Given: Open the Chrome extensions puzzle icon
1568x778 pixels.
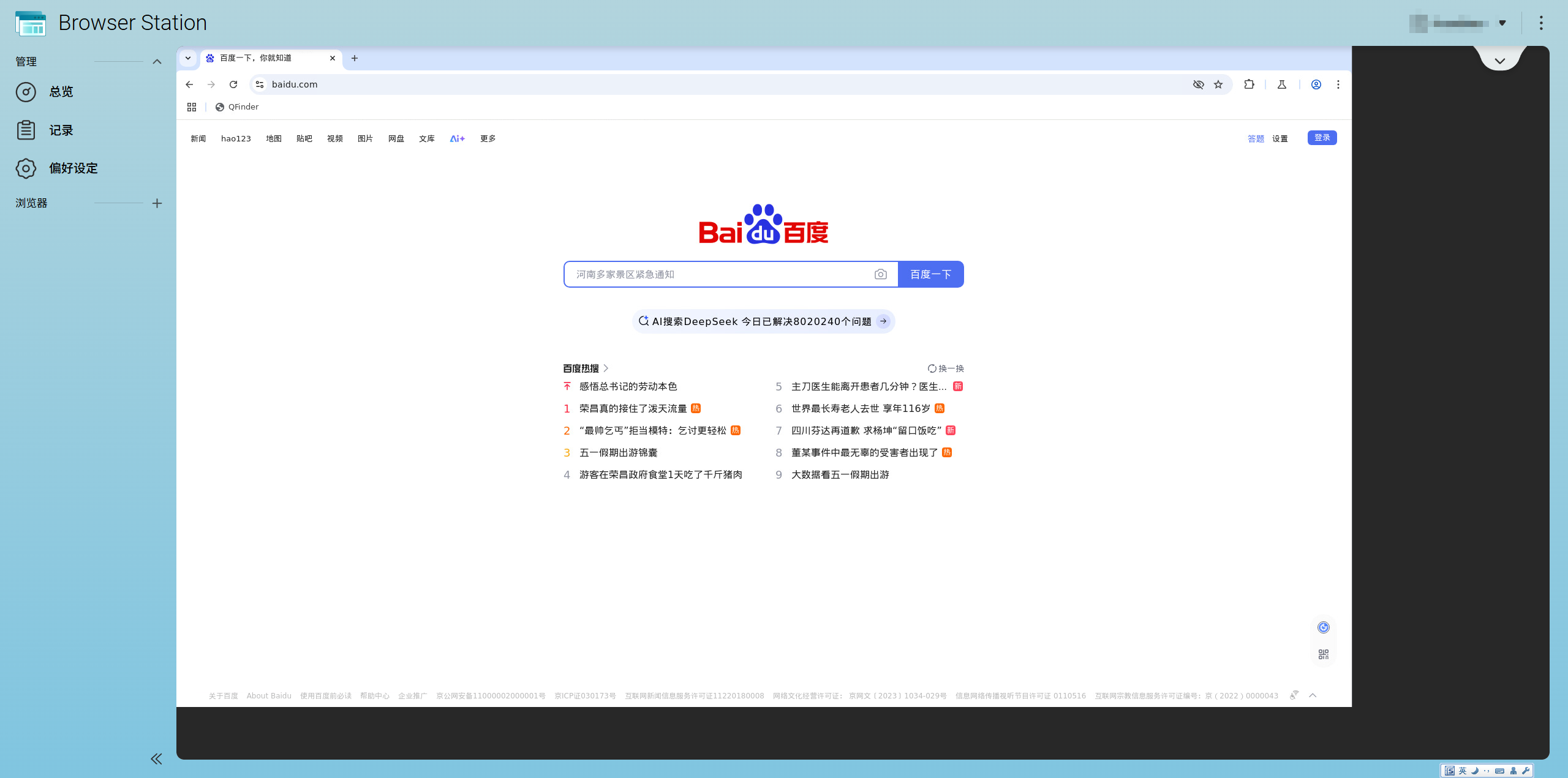Looking at the screenshot, I should point(1249,84).
